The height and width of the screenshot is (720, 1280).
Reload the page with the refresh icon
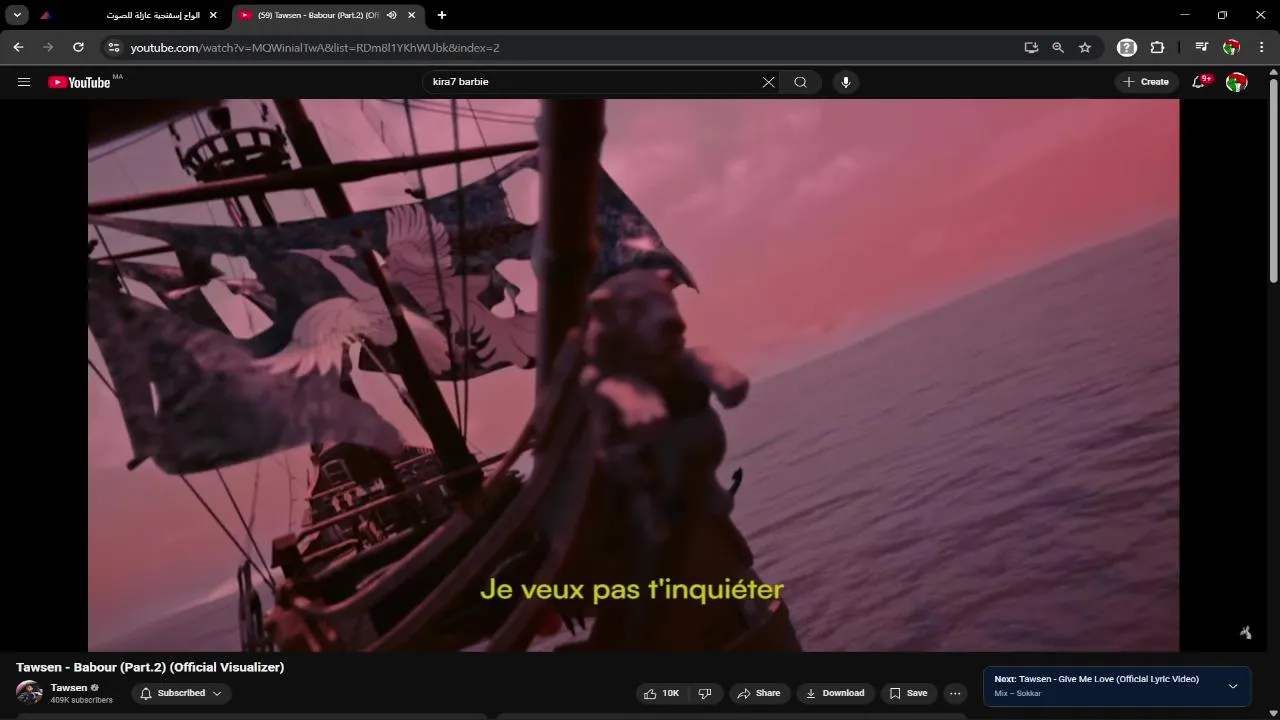[78, 47]
